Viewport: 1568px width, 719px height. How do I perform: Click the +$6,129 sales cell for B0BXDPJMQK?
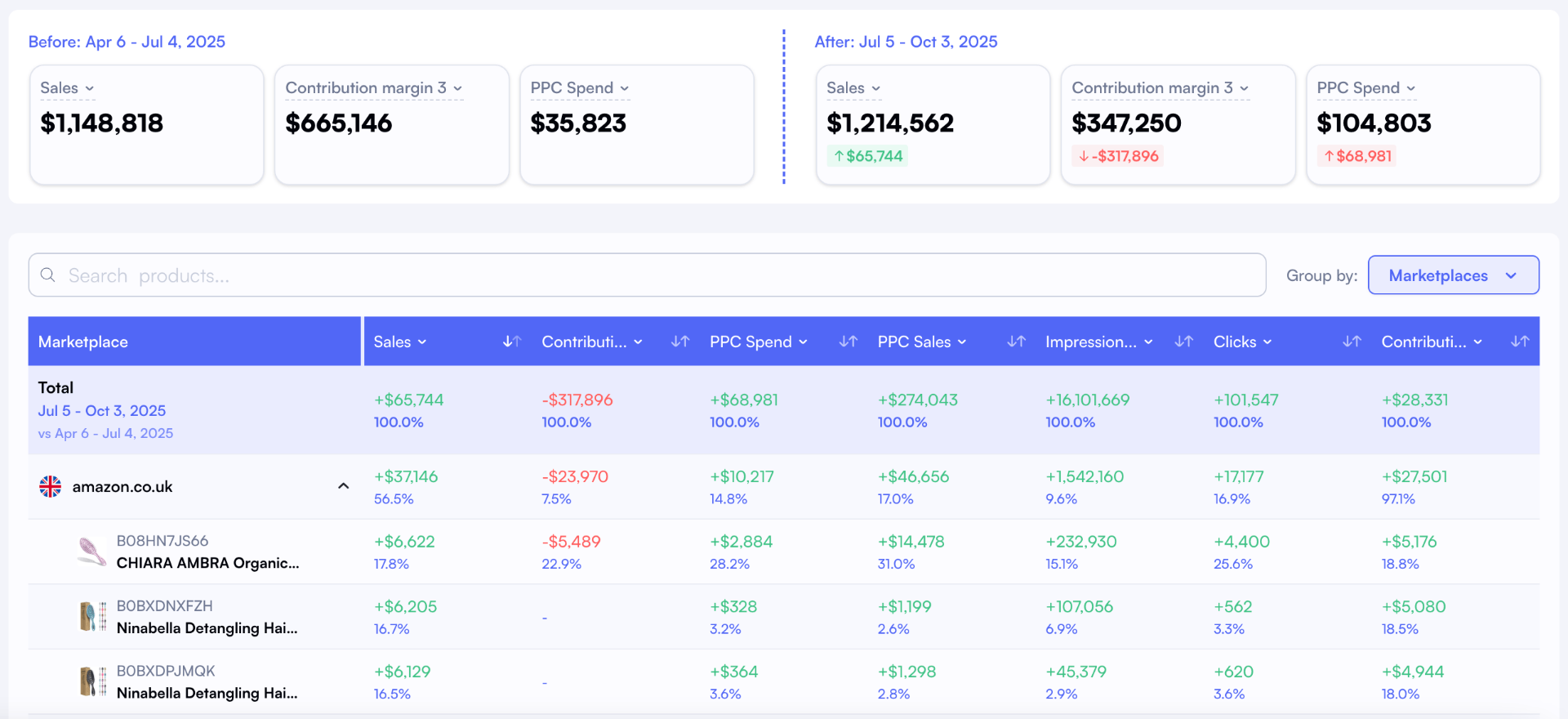pos(402,672)
